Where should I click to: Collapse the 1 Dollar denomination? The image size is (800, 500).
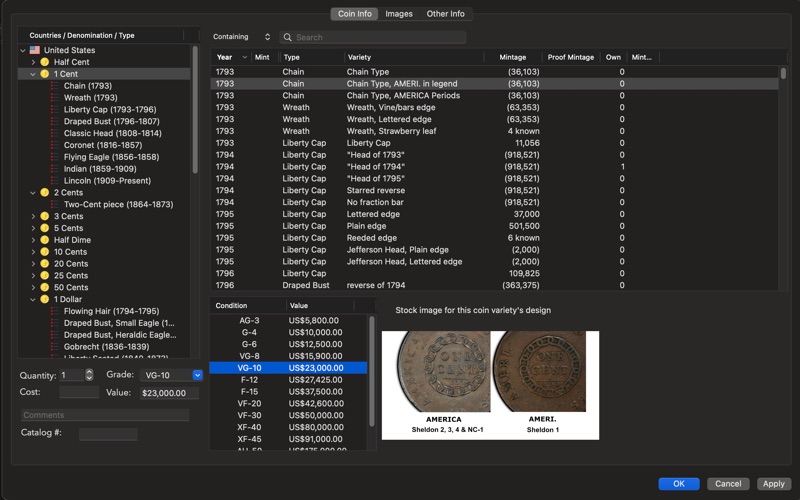coord(33,299)
